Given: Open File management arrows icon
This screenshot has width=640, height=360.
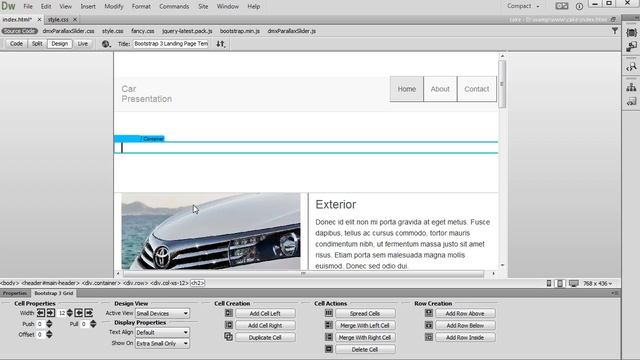Looking at the screenshot, I should point(220,44).
